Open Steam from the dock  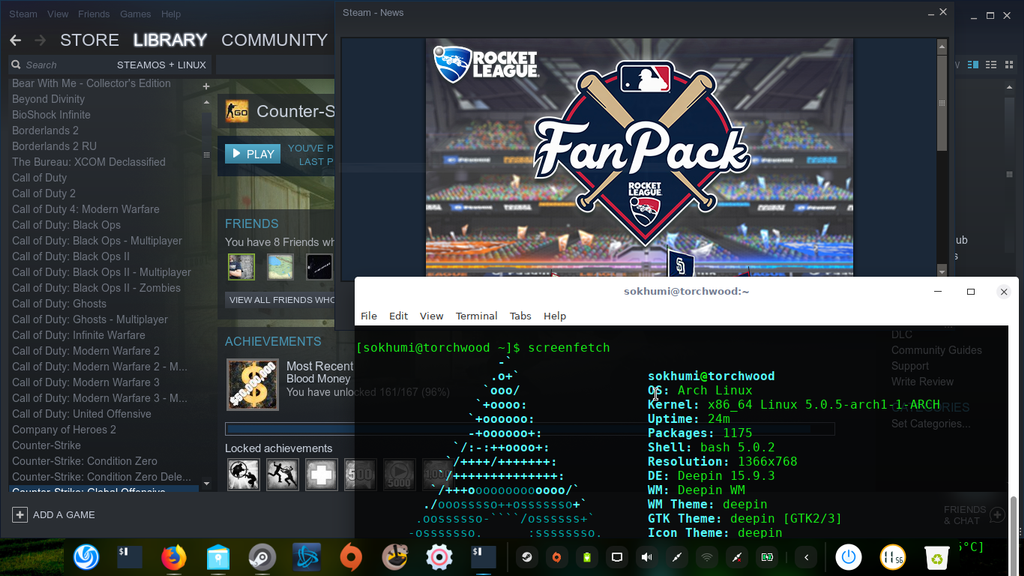263,557
